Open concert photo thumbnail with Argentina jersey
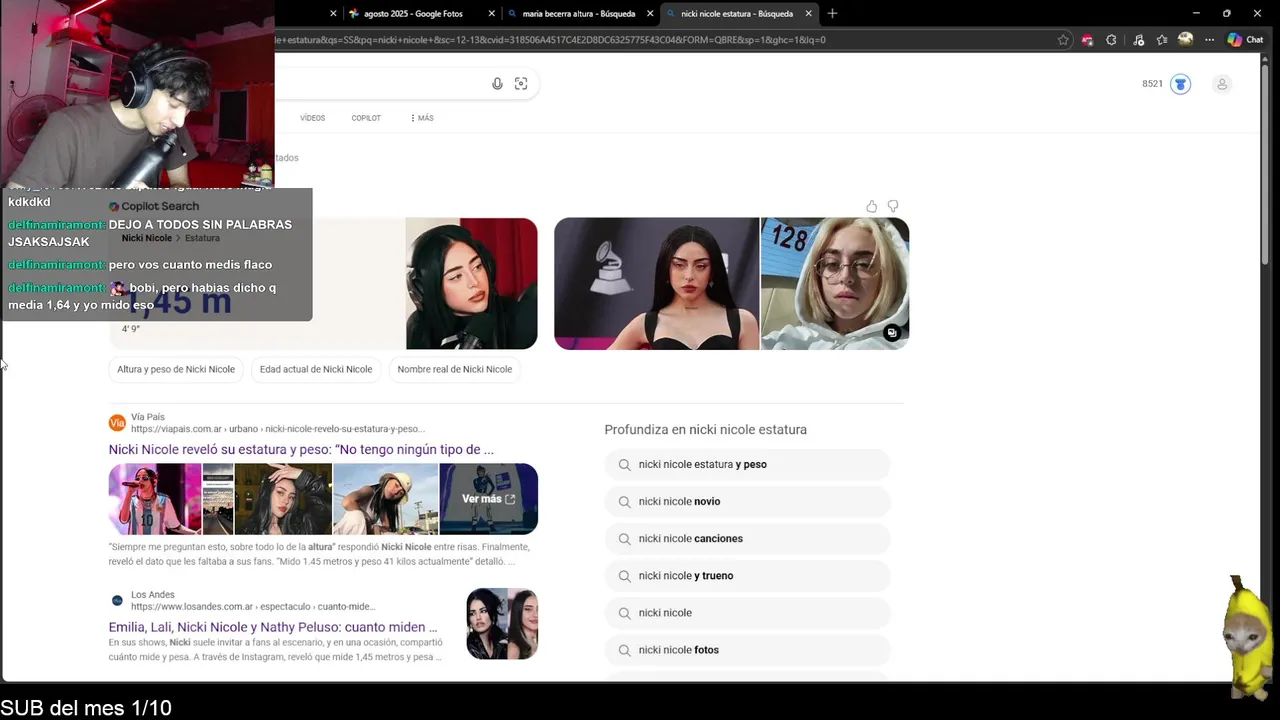Viewport: 1280px width, 720px height. 155,498
